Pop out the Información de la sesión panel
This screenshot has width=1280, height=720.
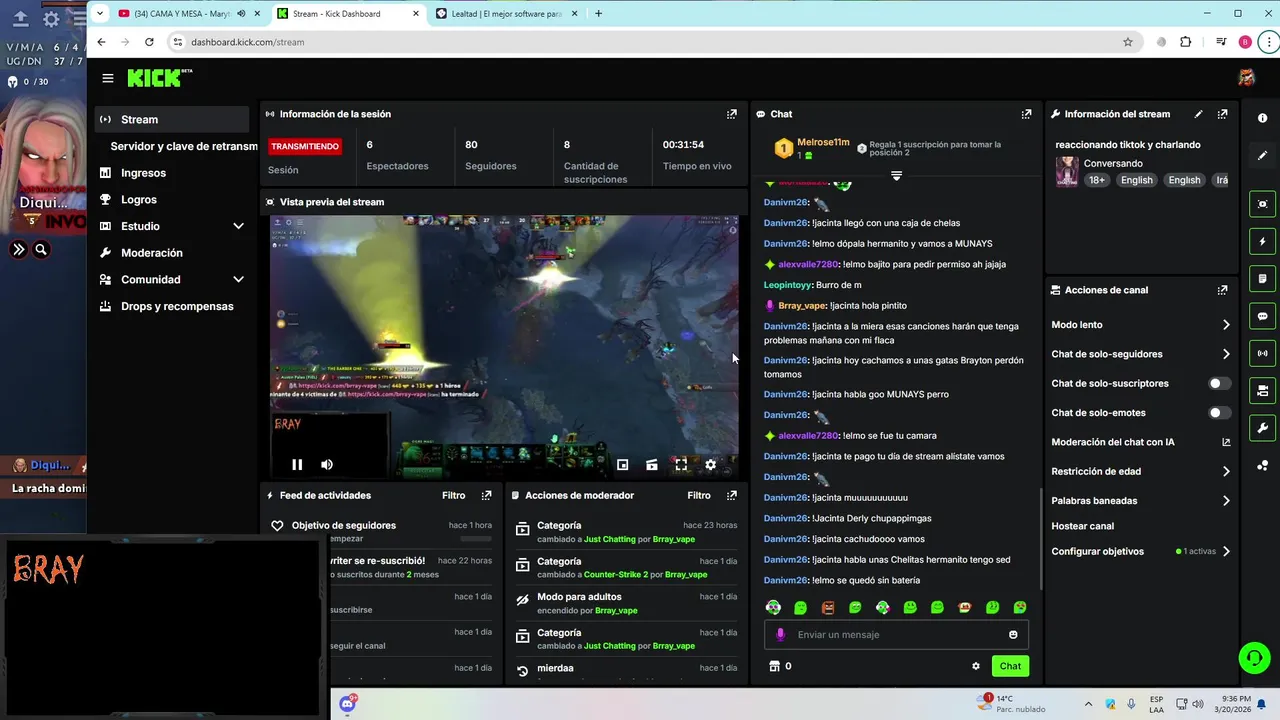click(732, 114)
